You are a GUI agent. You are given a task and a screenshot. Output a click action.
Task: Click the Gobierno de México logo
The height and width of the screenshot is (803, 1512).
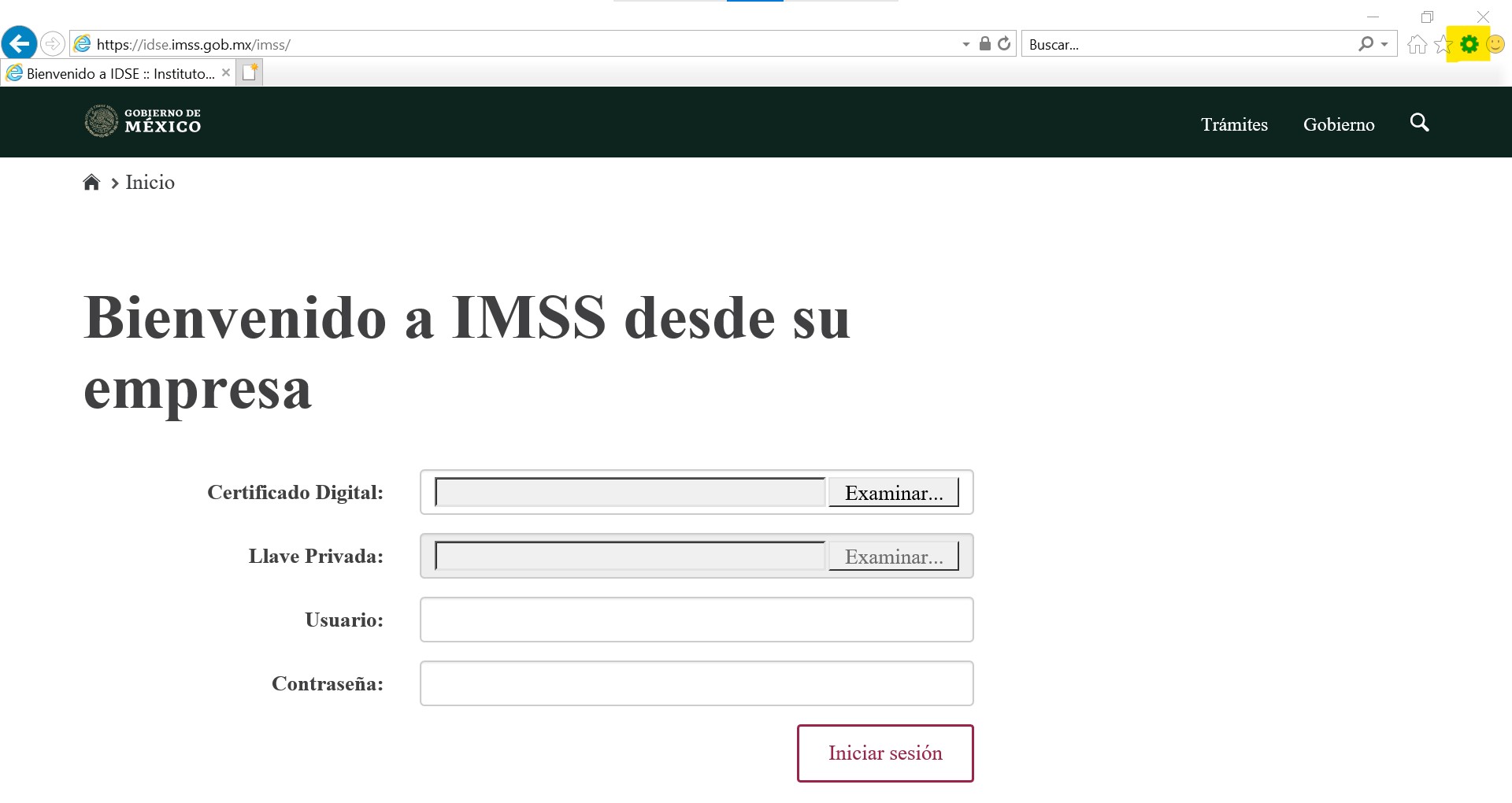point(143,121)
